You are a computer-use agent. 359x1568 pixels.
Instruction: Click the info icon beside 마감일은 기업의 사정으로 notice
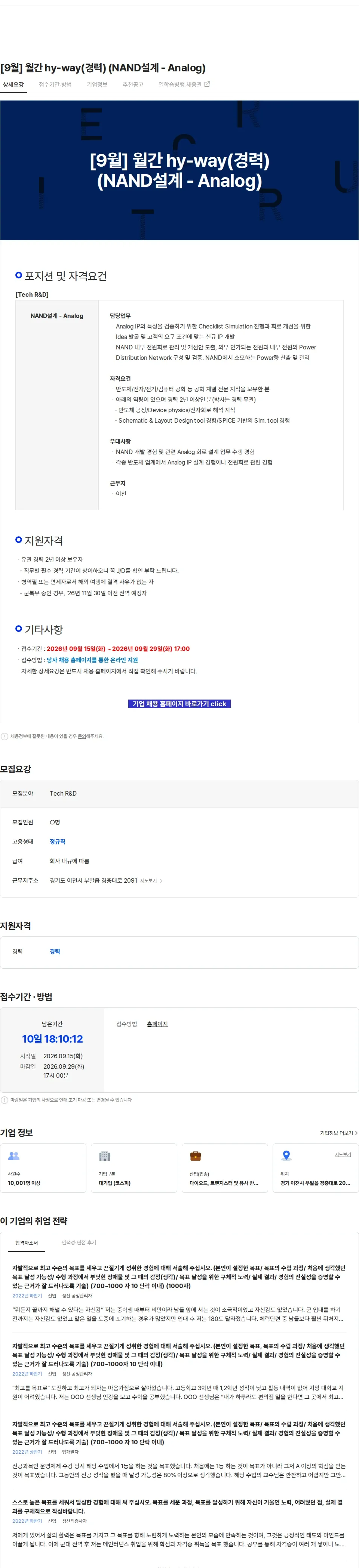tap(4, 1100)
